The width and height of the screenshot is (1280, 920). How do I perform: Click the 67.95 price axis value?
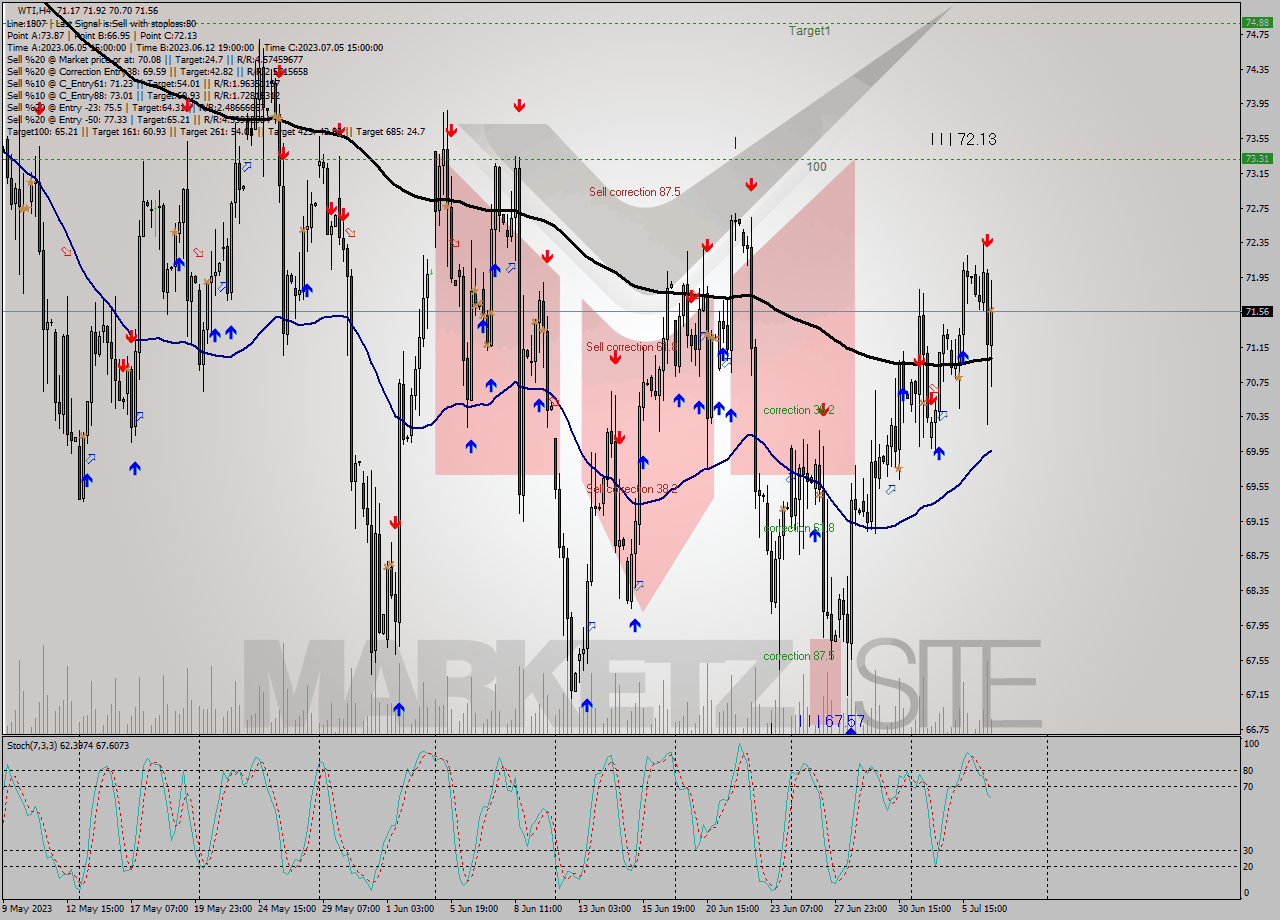(x=1256, y=625)
